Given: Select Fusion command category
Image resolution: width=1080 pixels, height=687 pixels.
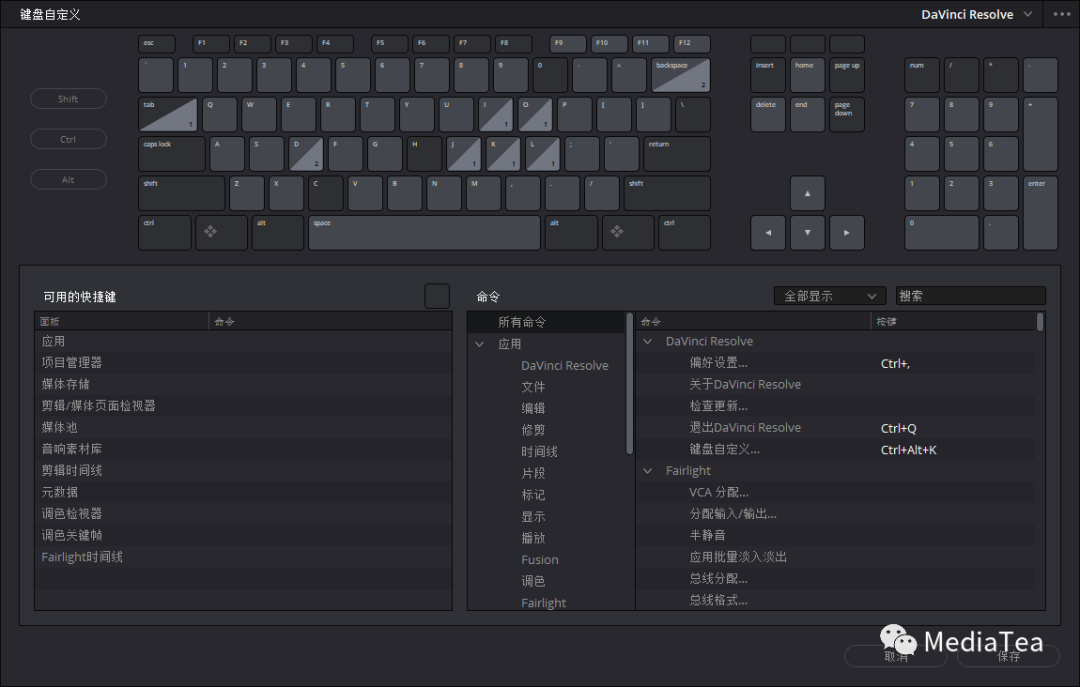Looking at the screenshot, I should click(540, 560).
